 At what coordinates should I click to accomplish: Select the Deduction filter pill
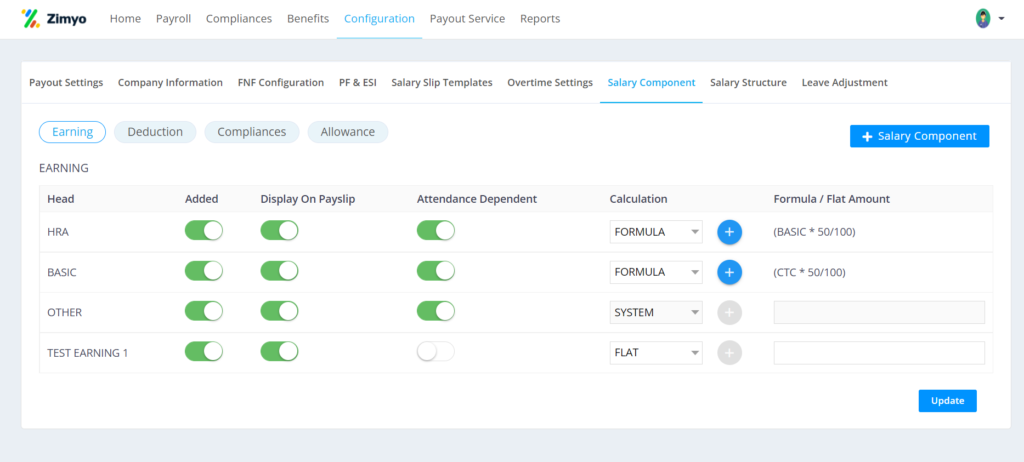[x=155, y=132]
